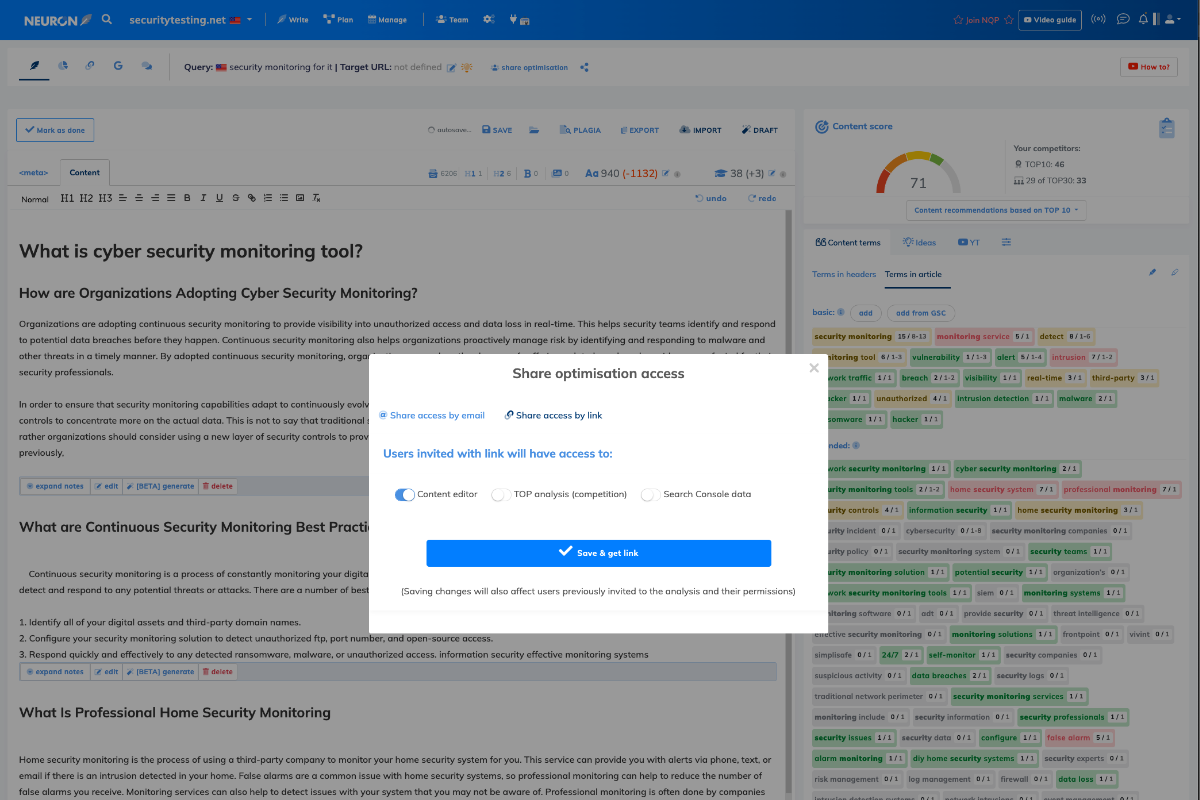Apply H3 heading format
Viewport: 1200px width, 800px height.
point(105,198)
